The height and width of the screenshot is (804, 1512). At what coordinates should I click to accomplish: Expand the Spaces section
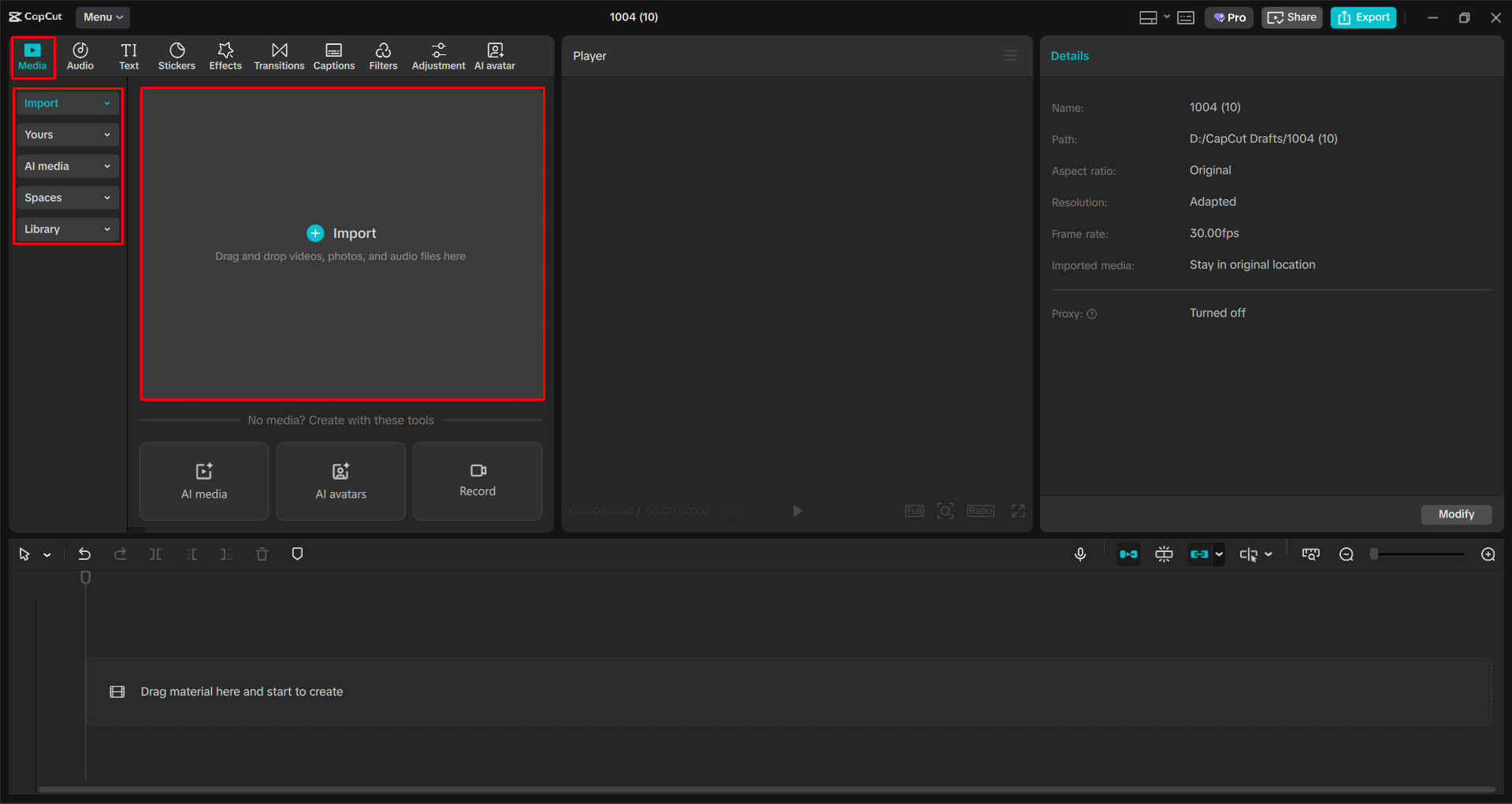tap(67, 198)
